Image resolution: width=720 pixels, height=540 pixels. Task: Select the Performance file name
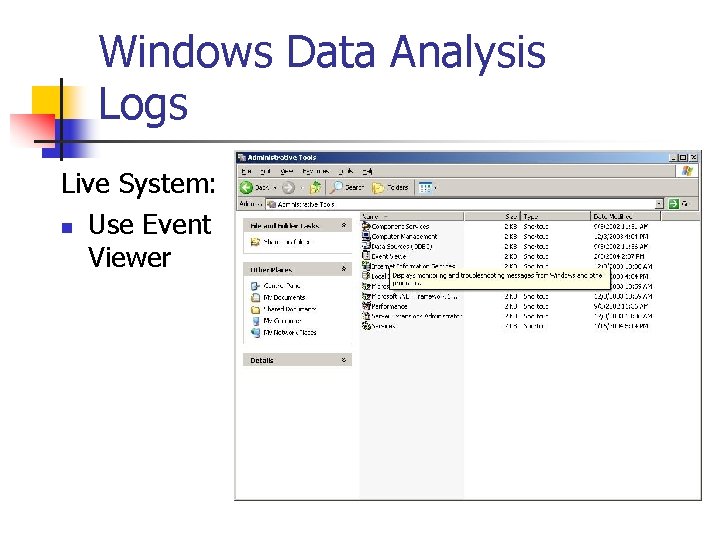click(x=389, y=306)
